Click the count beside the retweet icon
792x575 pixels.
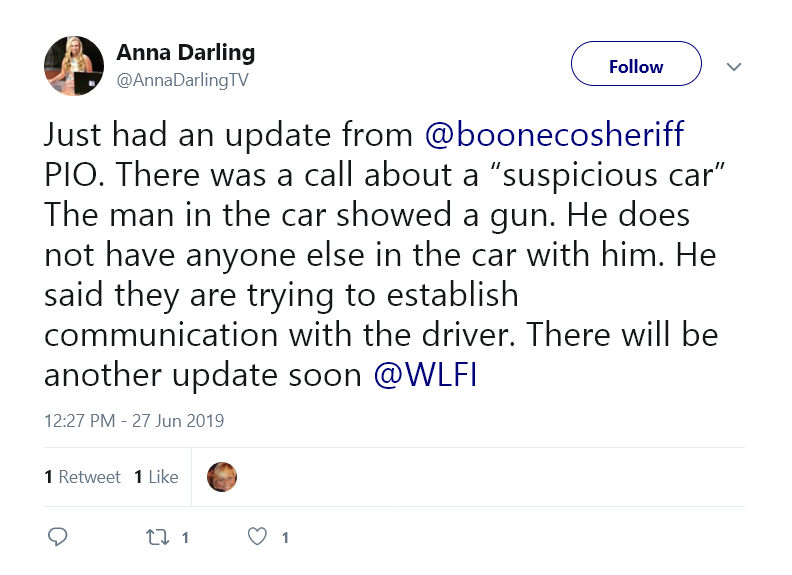(185, 538)
